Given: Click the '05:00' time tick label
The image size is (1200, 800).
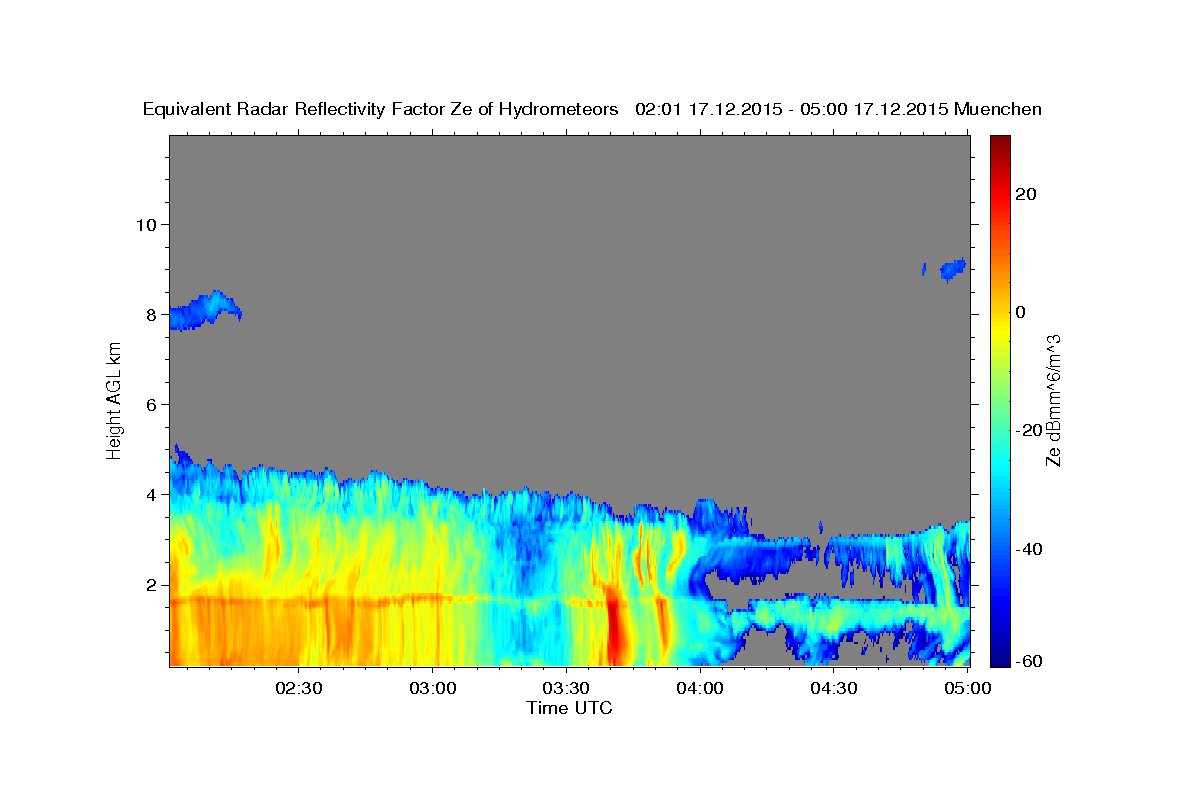Looking at the screenshot, I should coord(967,688).
